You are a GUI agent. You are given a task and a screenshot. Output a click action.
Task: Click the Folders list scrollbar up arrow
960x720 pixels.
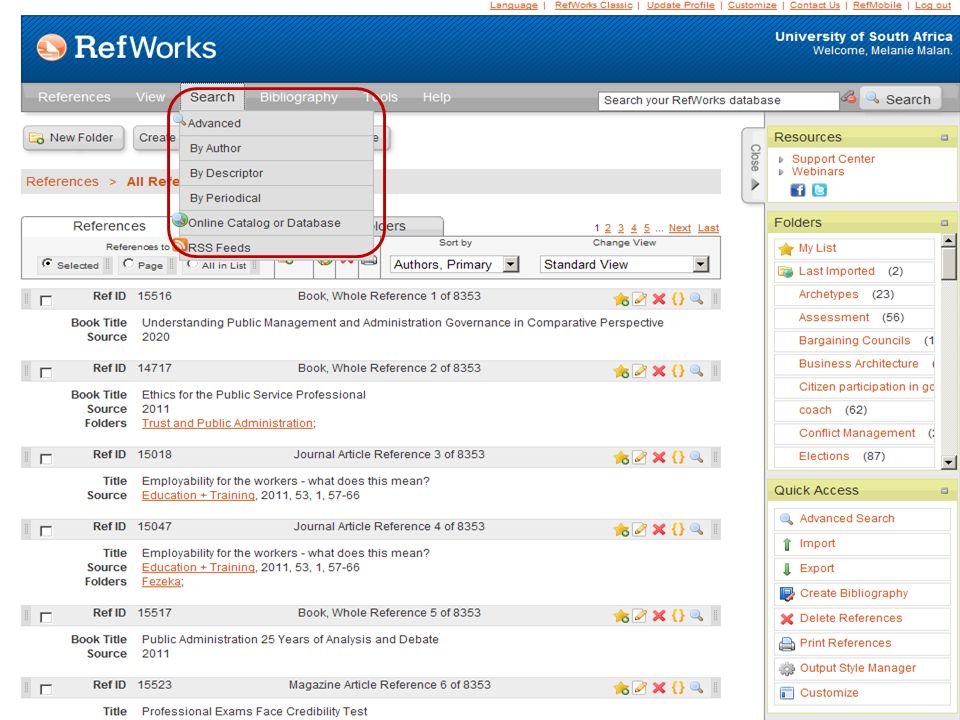(x=948, y=240)
